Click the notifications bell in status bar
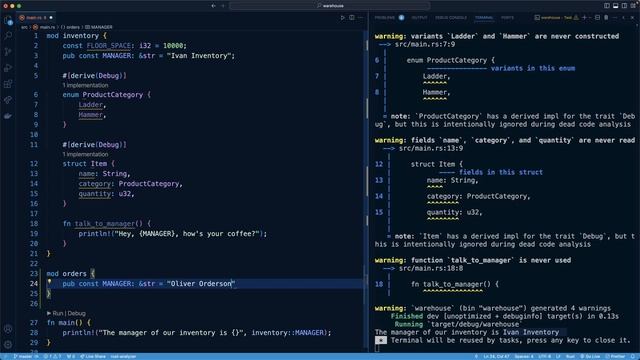 pos(634,356)
